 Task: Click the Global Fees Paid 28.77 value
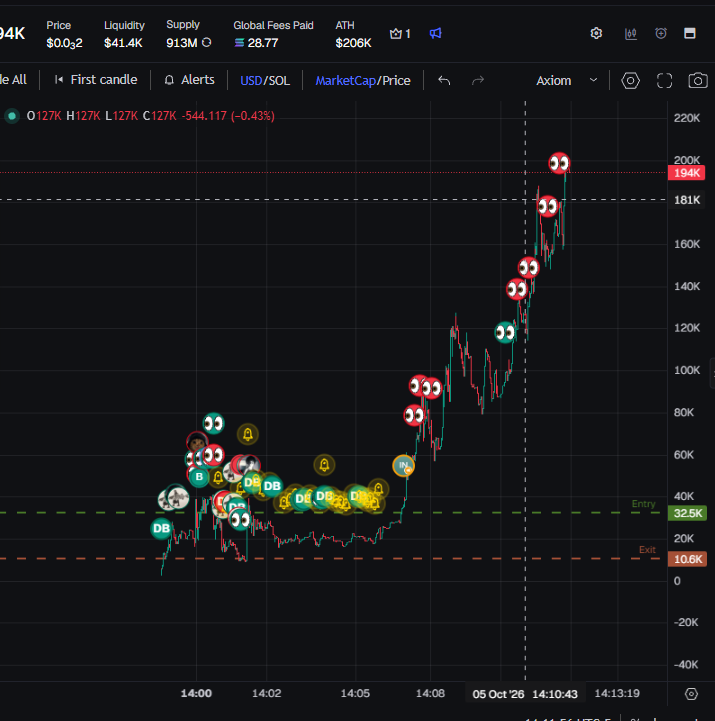click(263, 43)
